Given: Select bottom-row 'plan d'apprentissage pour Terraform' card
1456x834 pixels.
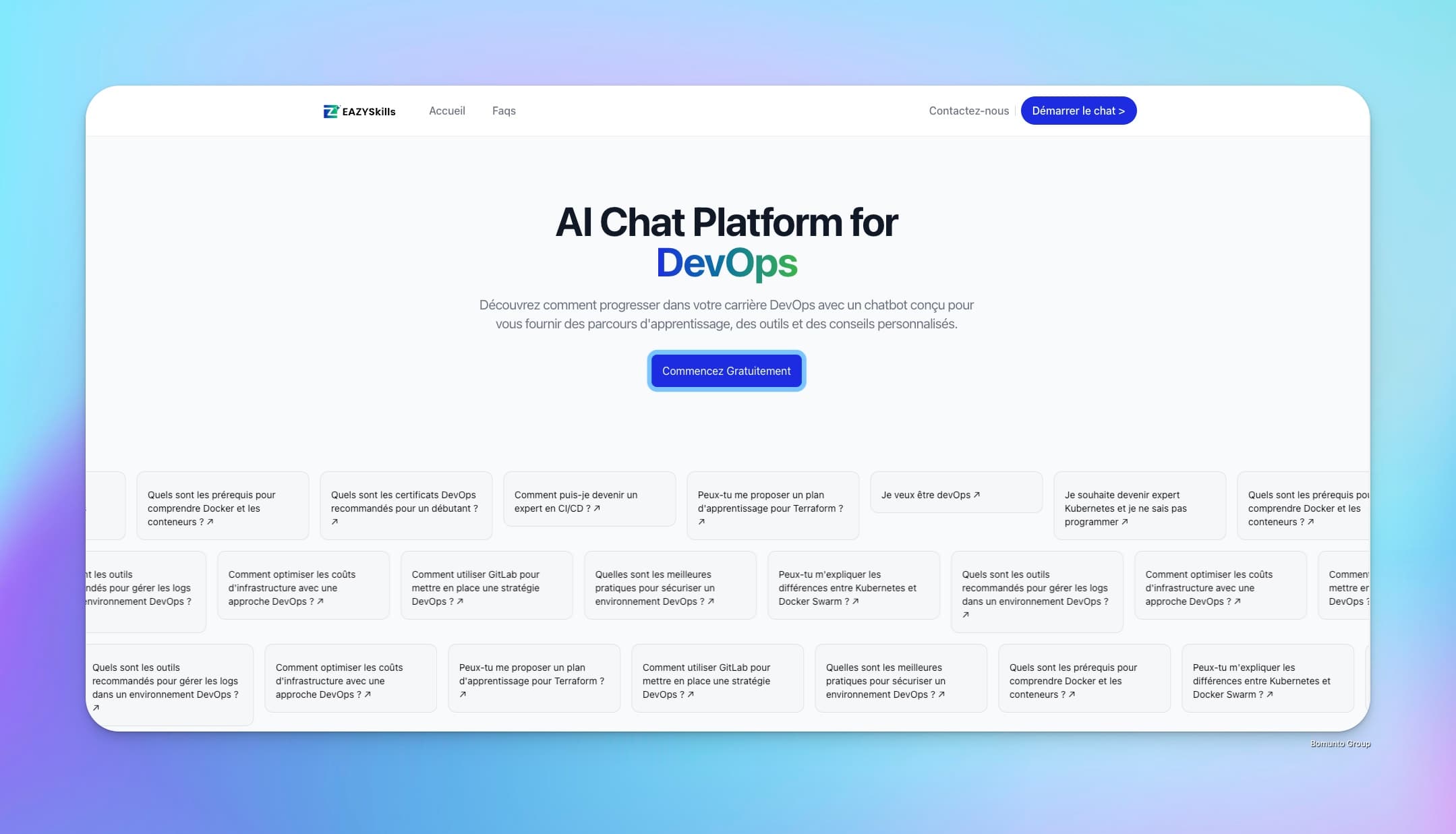Looking at the screenshot, I should coord(533,678).
